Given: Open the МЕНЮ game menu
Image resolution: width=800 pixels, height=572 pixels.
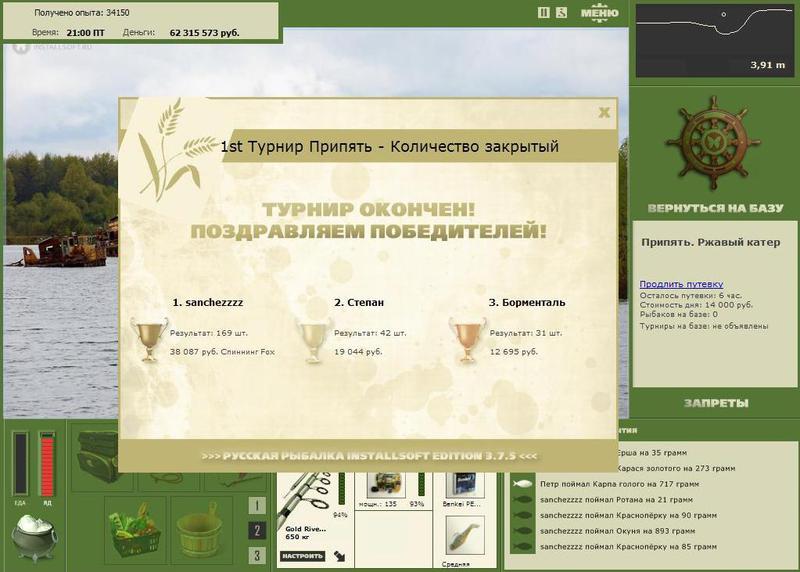Looking at the screenshot, I should 599,13.
